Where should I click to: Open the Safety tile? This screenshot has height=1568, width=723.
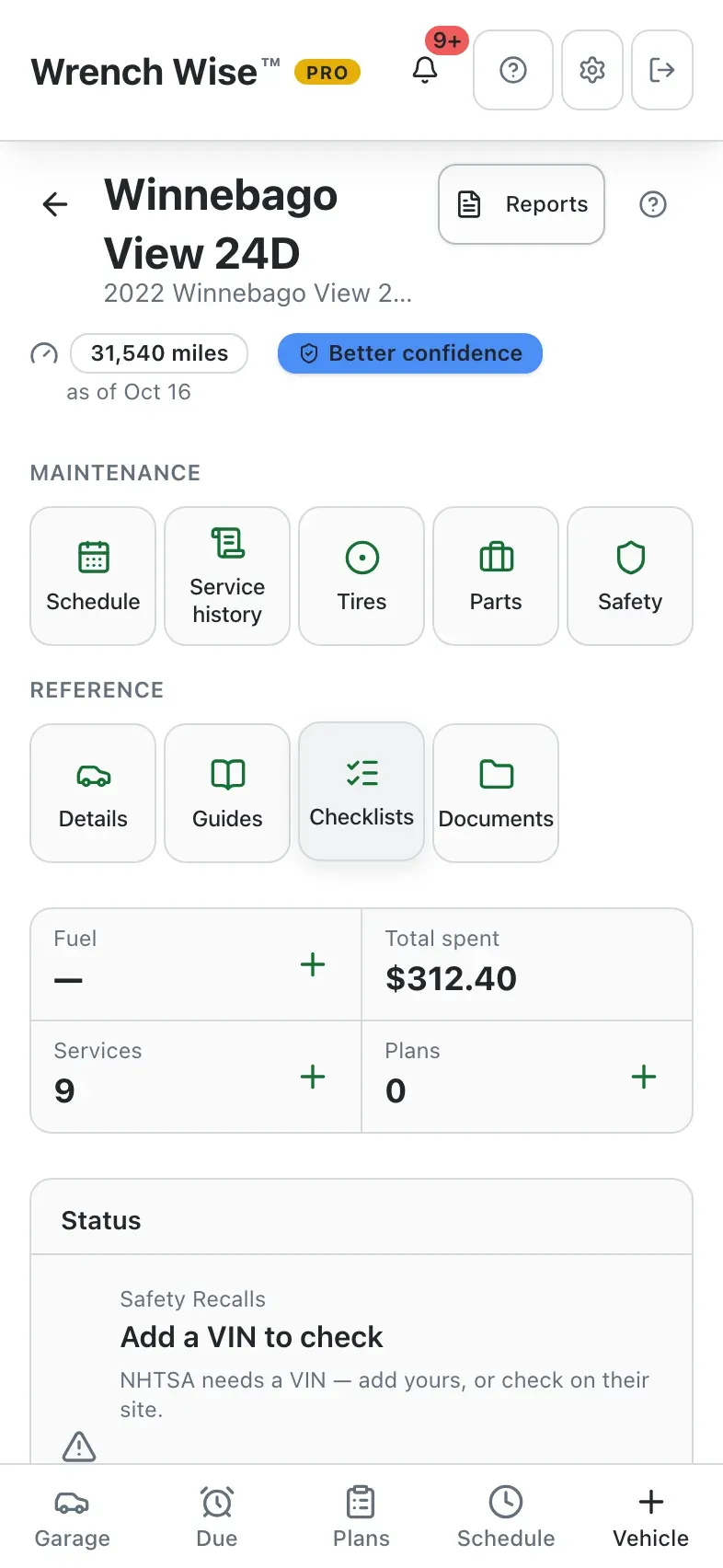click(630, 576)
